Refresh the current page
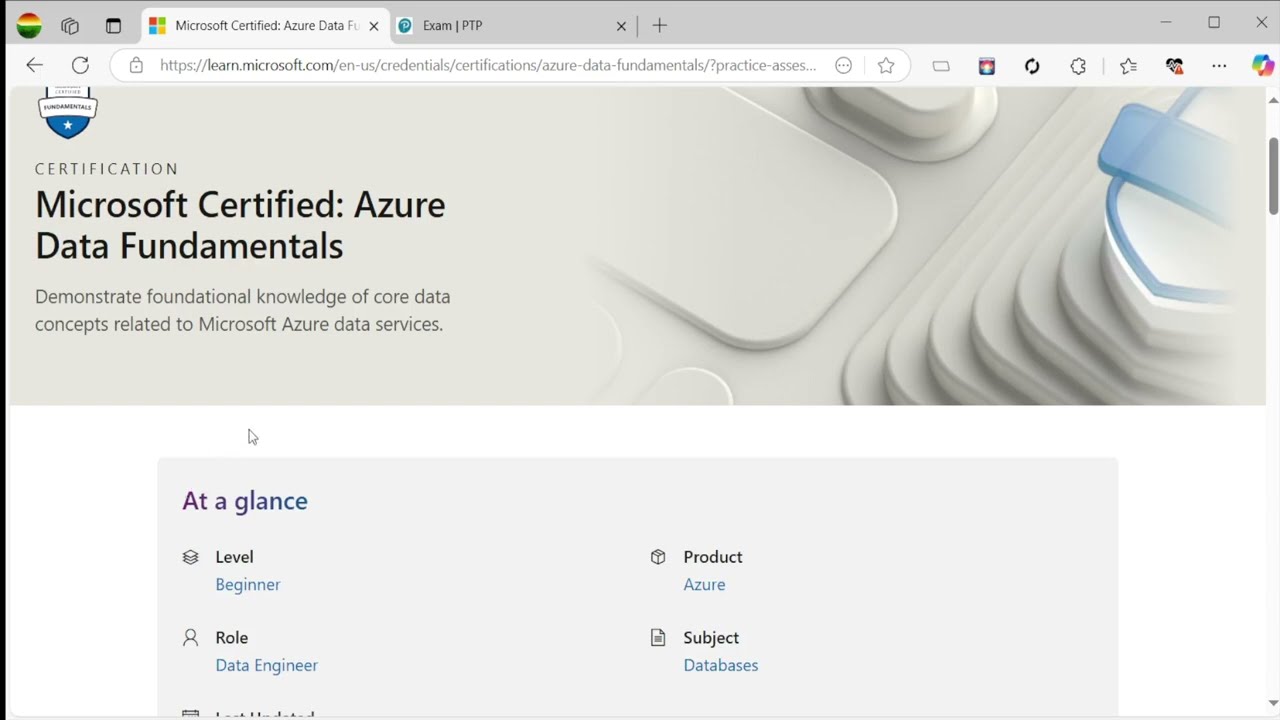 pyautogui.click(x=80, y=65)
